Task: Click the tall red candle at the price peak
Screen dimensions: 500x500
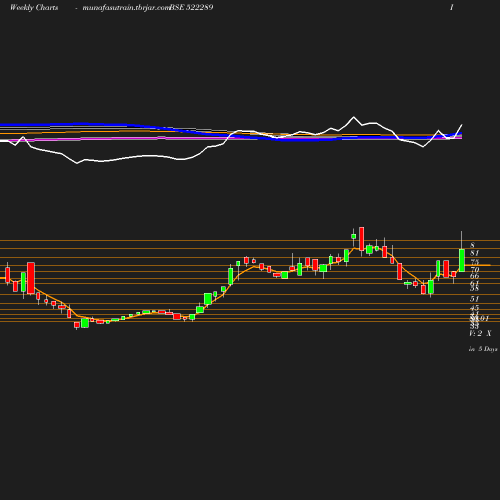Action: (362, 239)
